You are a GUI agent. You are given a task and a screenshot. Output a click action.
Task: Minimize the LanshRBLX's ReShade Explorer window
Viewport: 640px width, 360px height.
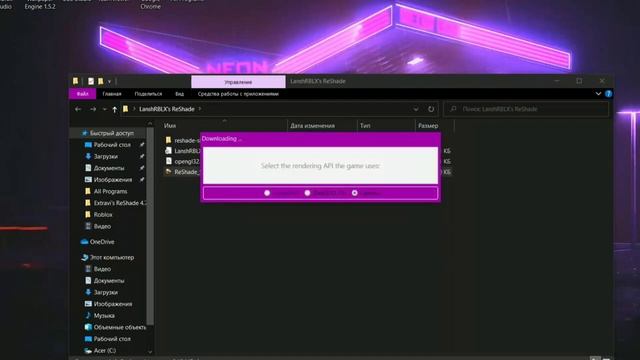pyautogui.click(x=556, y=81)
